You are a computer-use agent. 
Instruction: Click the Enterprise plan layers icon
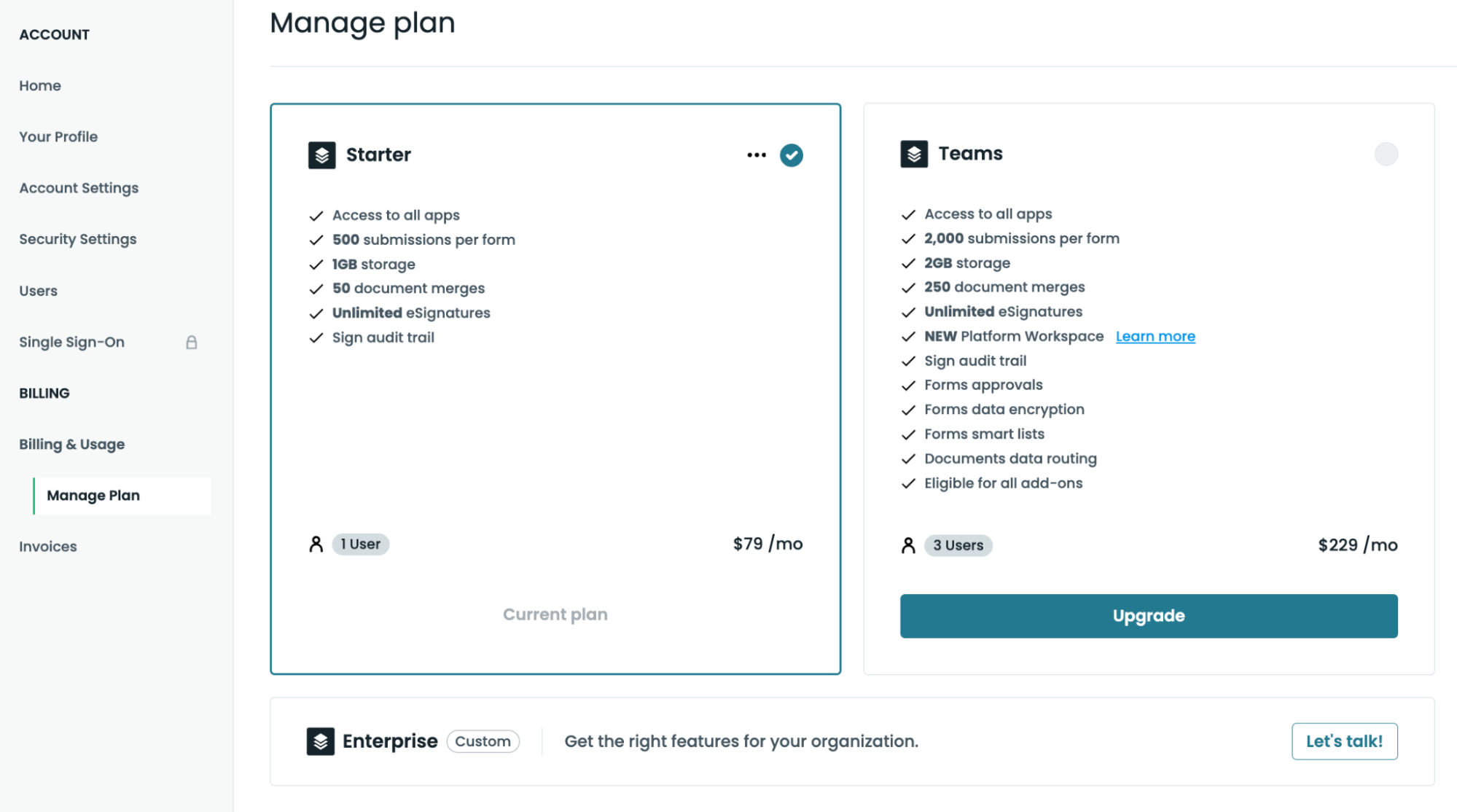click(320, 741)
